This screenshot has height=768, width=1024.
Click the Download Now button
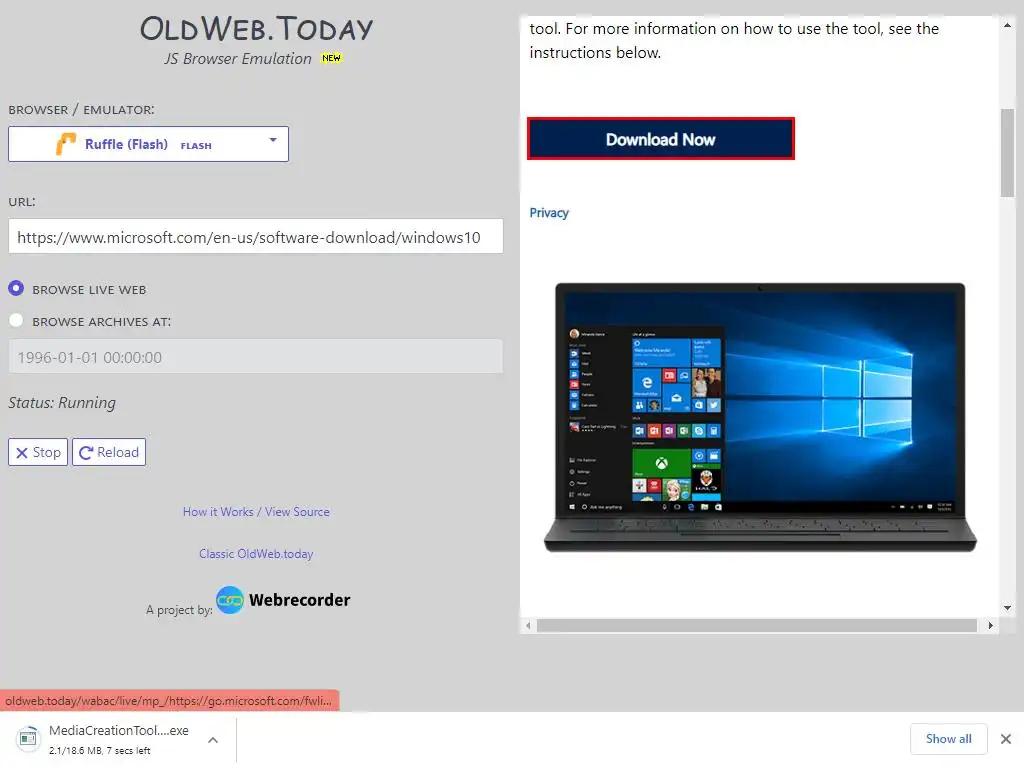(x=661, y=138)
